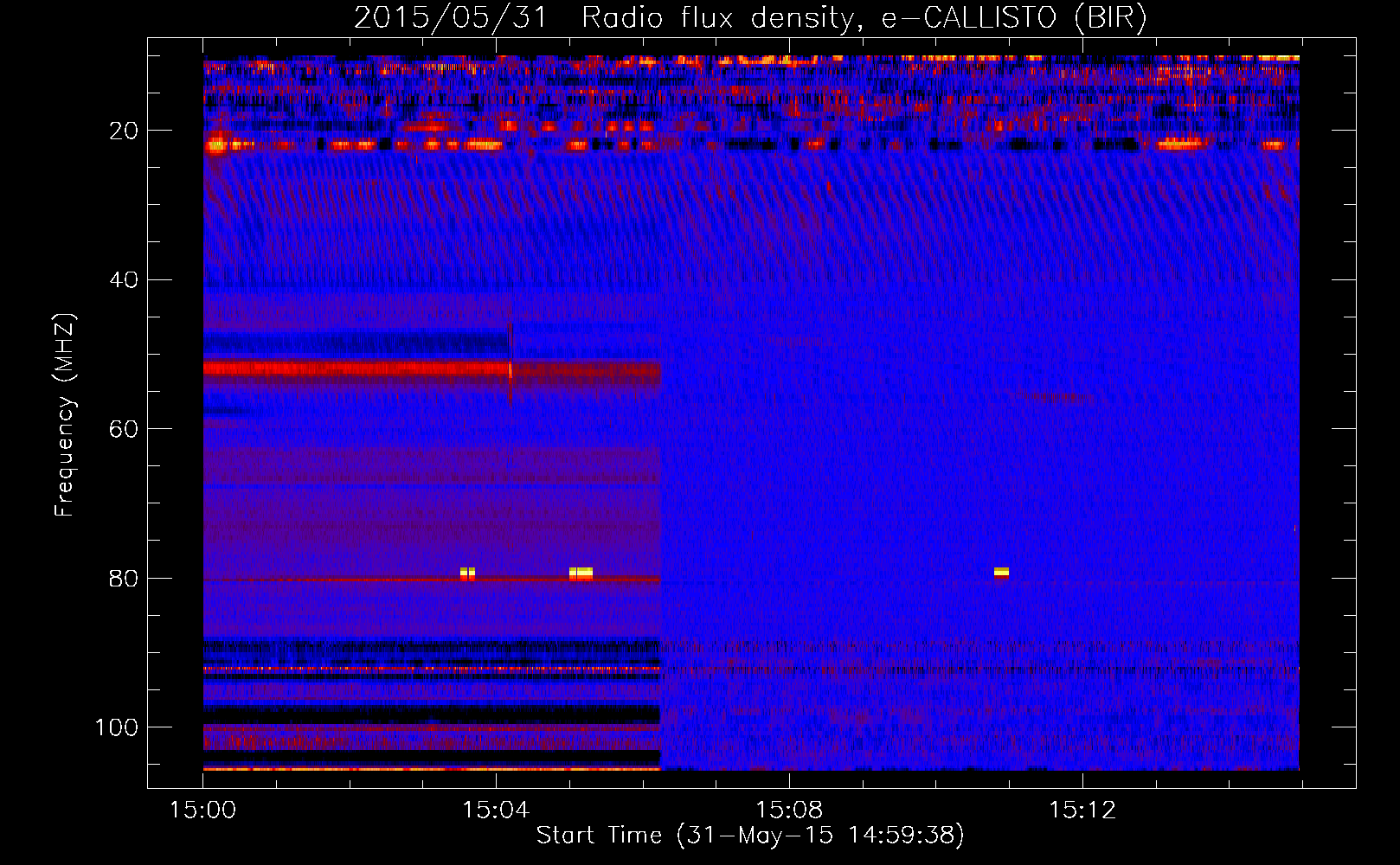Click the '15:04' time tick label
Screen dimensions: 1400x865
coord(496,811)
